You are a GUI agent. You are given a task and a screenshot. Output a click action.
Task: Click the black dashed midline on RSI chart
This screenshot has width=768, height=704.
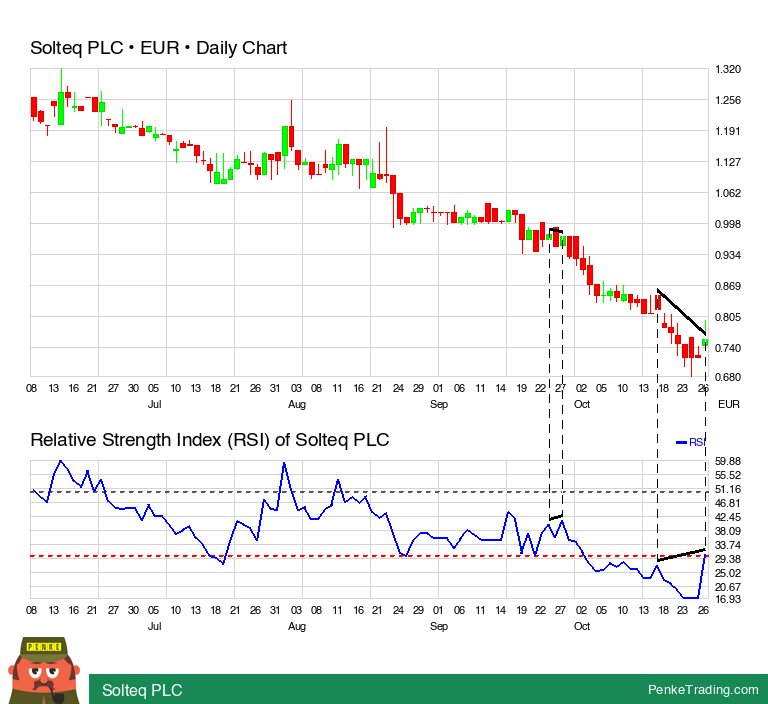[369, 491]
